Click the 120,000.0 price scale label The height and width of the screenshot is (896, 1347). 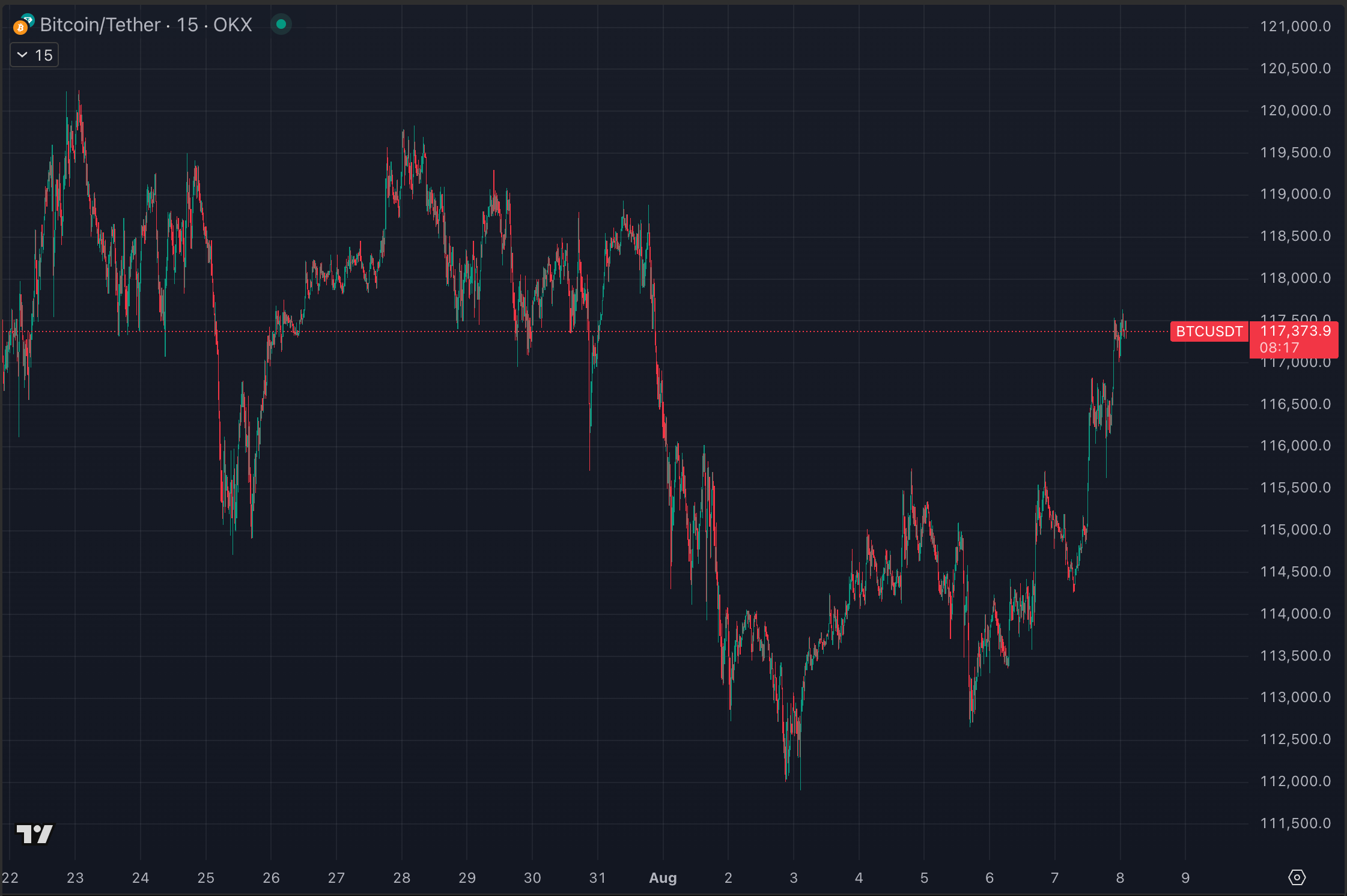click(x=1295, y=110)
